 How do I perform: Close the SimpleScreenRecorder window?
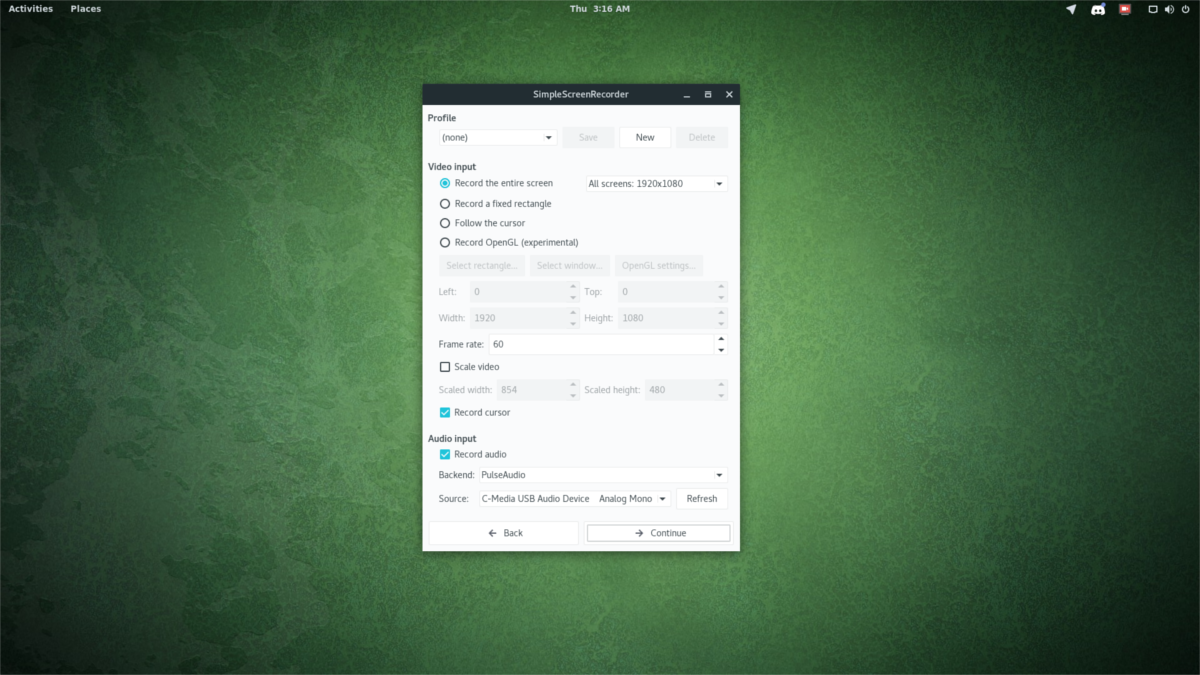(x=729, y=95)
